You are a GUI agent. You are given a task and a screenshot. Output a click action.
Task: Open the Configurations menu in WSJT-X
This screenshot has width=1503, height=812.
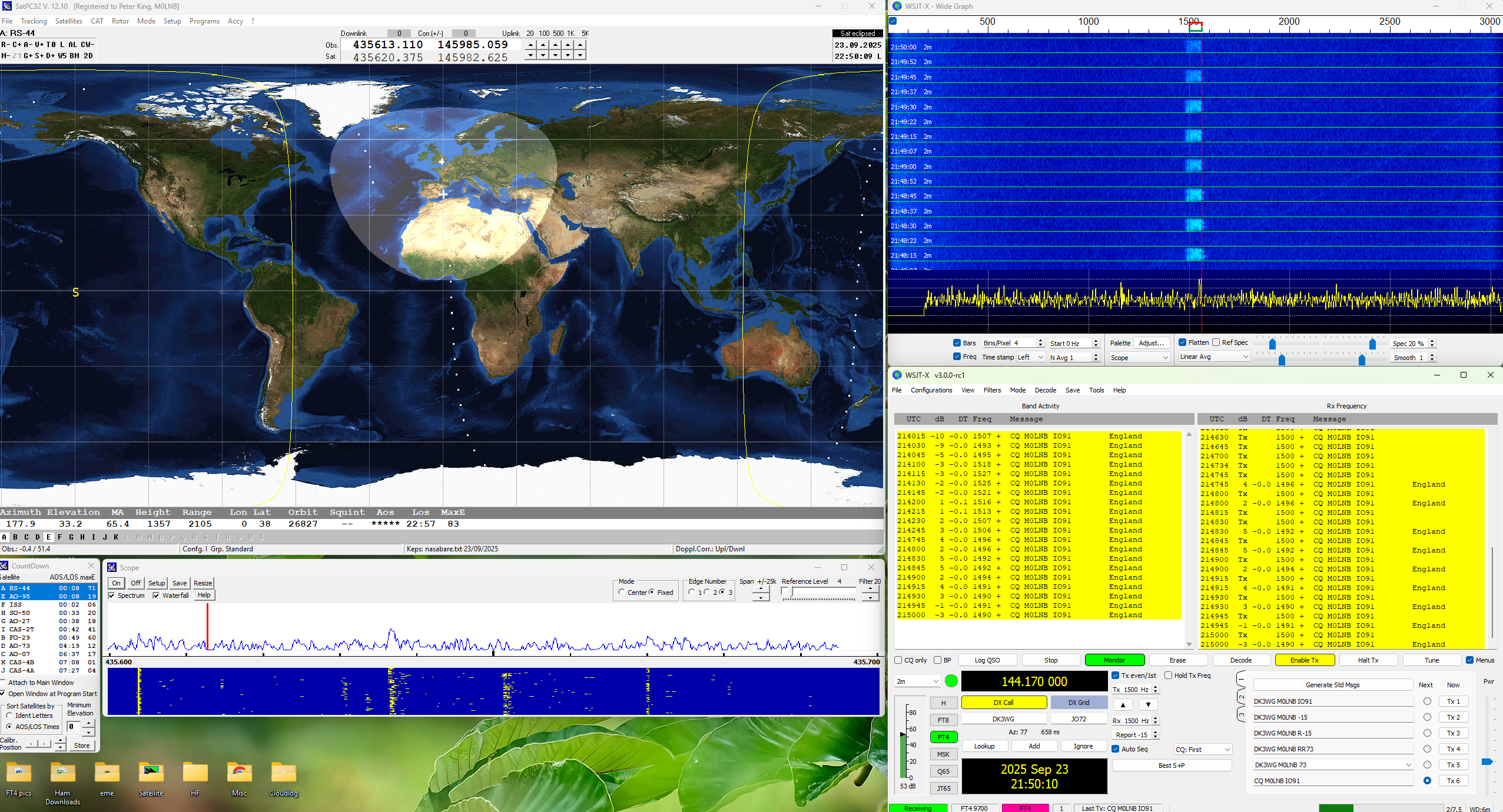[931, 390]
